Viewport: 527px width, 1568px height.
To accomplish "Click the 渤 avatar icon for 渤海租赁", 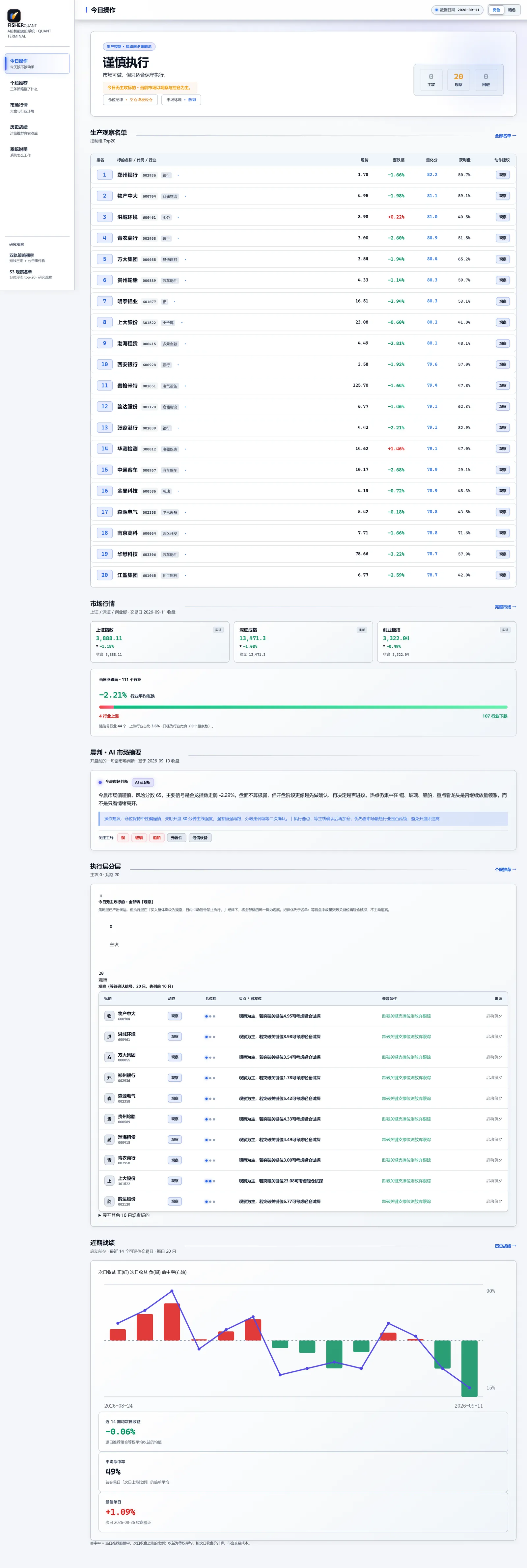I will 110,1140.
